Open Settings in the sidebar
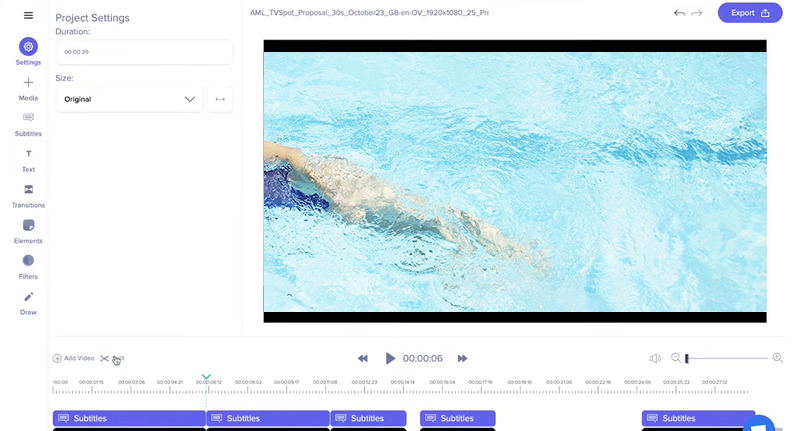 [x=28, y=52]
